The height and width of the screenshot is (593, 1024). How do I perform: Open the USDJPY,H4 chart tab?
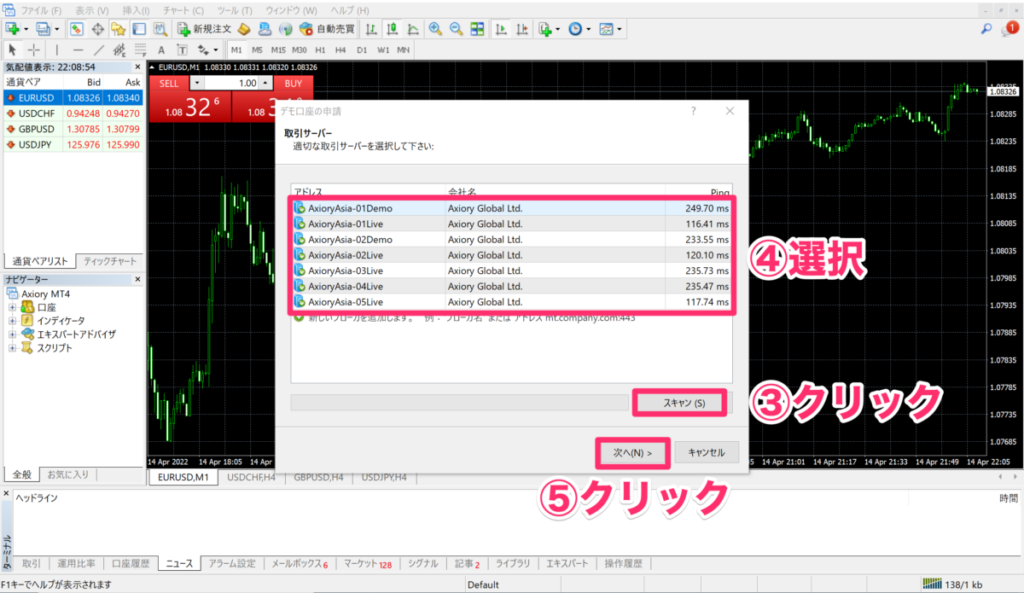click(x=384, y=477)
